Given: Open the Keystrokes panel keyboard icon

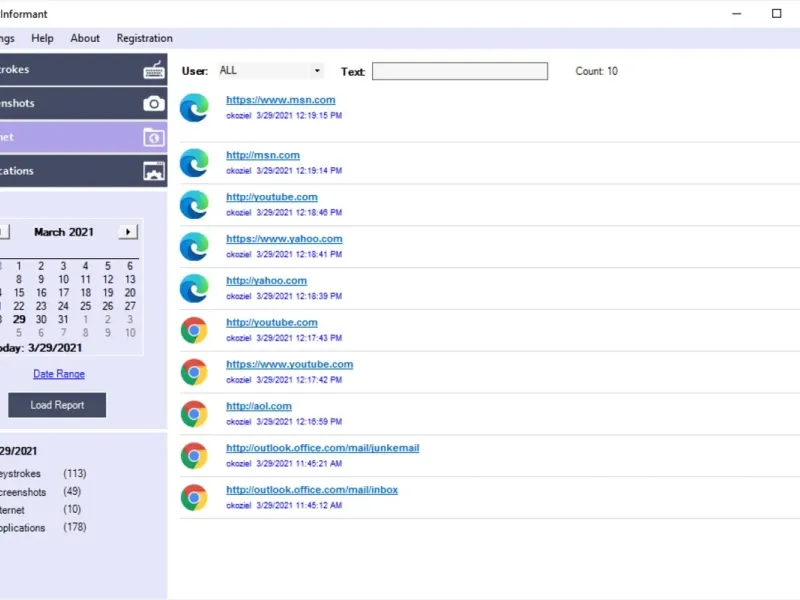Looking at the screenshot, I should pyautogui.click(x=154, y=70).
